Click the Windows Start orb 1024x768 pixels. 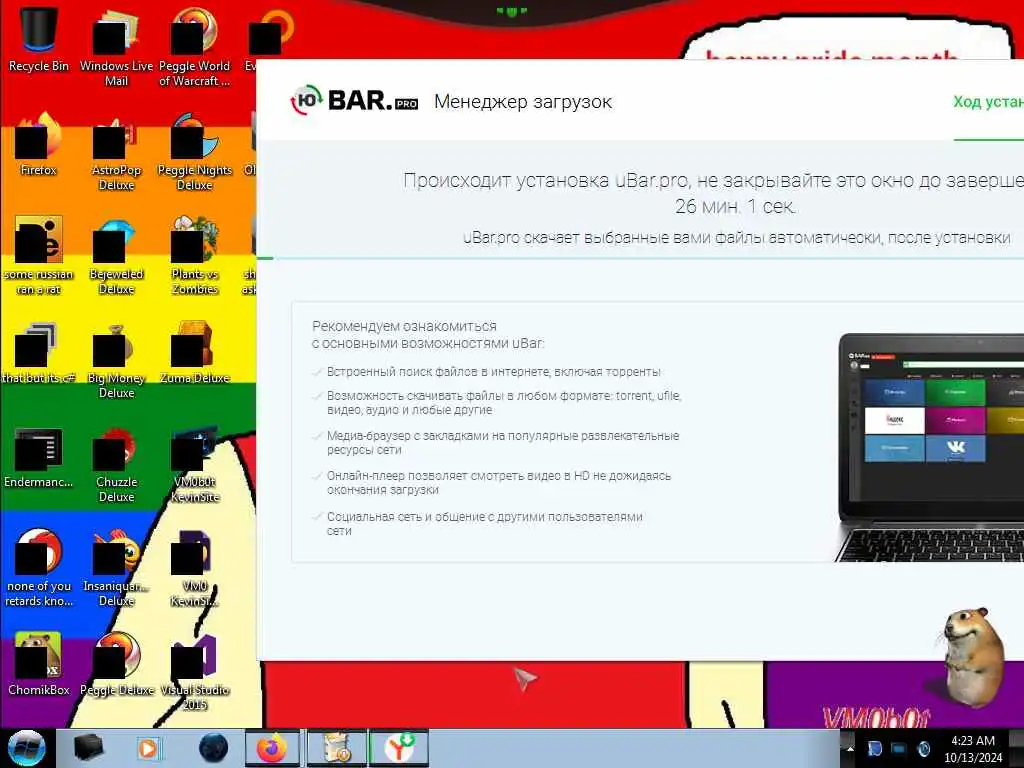click(x=27, y=748)
